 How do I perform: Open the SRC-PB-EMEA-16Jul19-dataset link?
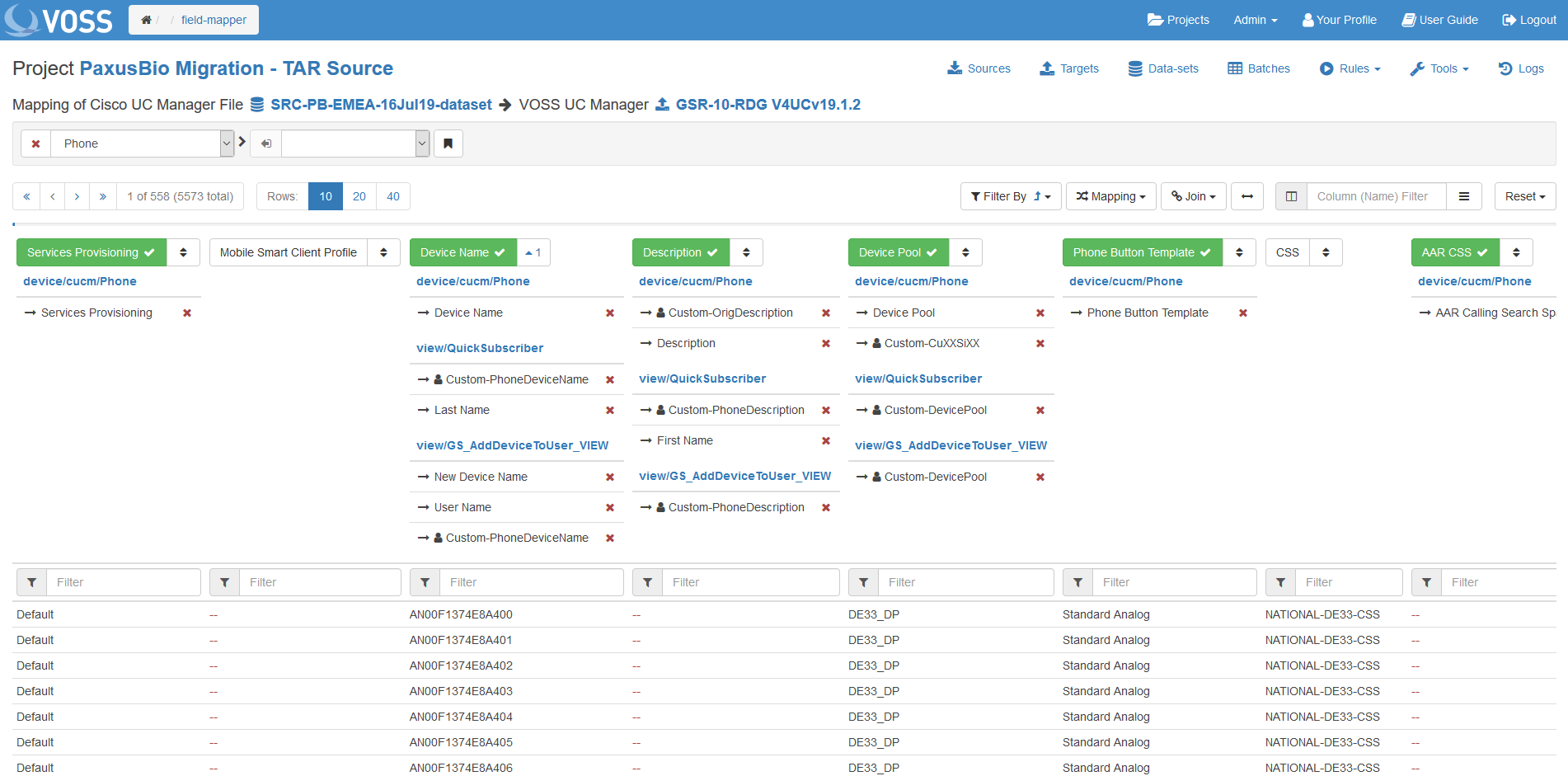(x=381, y=105)
